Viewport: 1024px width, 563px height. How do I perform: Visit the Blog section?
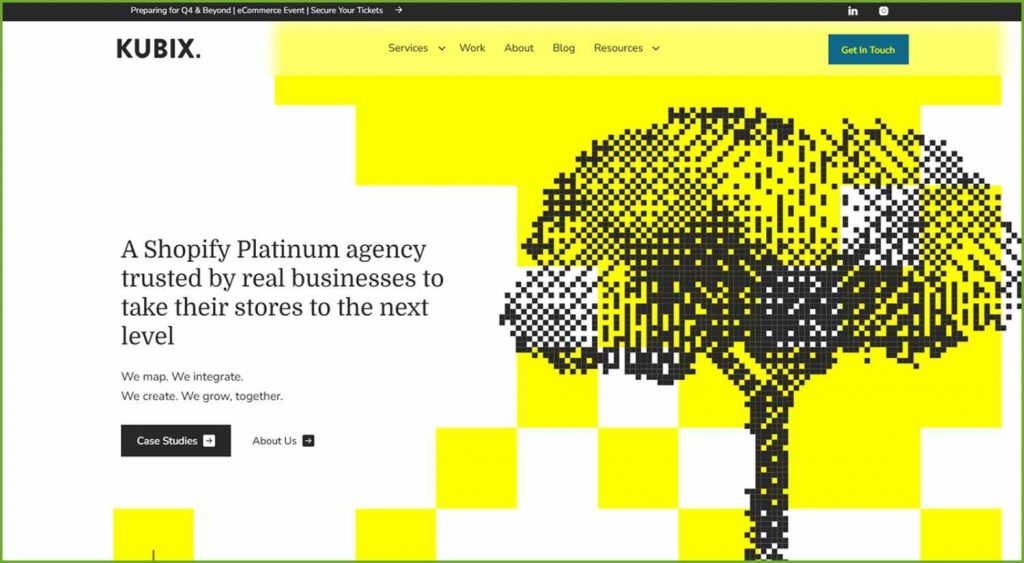[564, 48]
